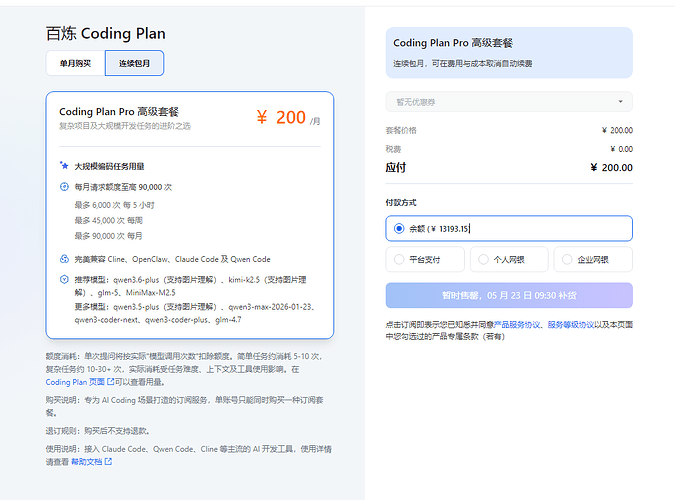The image size is (675, 500).
Task: Click the Coding Plan Pro 高级套餐 card title
Action: [x=119, y=112]
